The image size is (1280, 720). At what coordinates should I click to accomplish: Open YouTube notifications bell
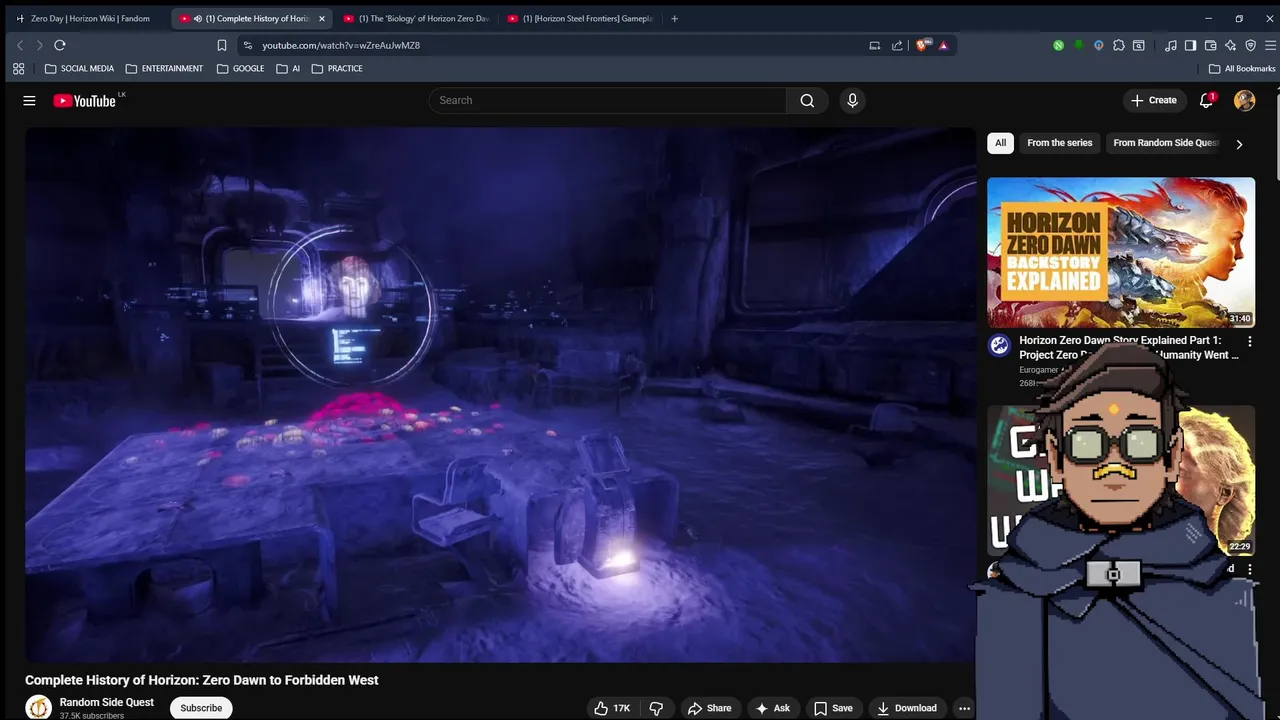point(1207,100)
